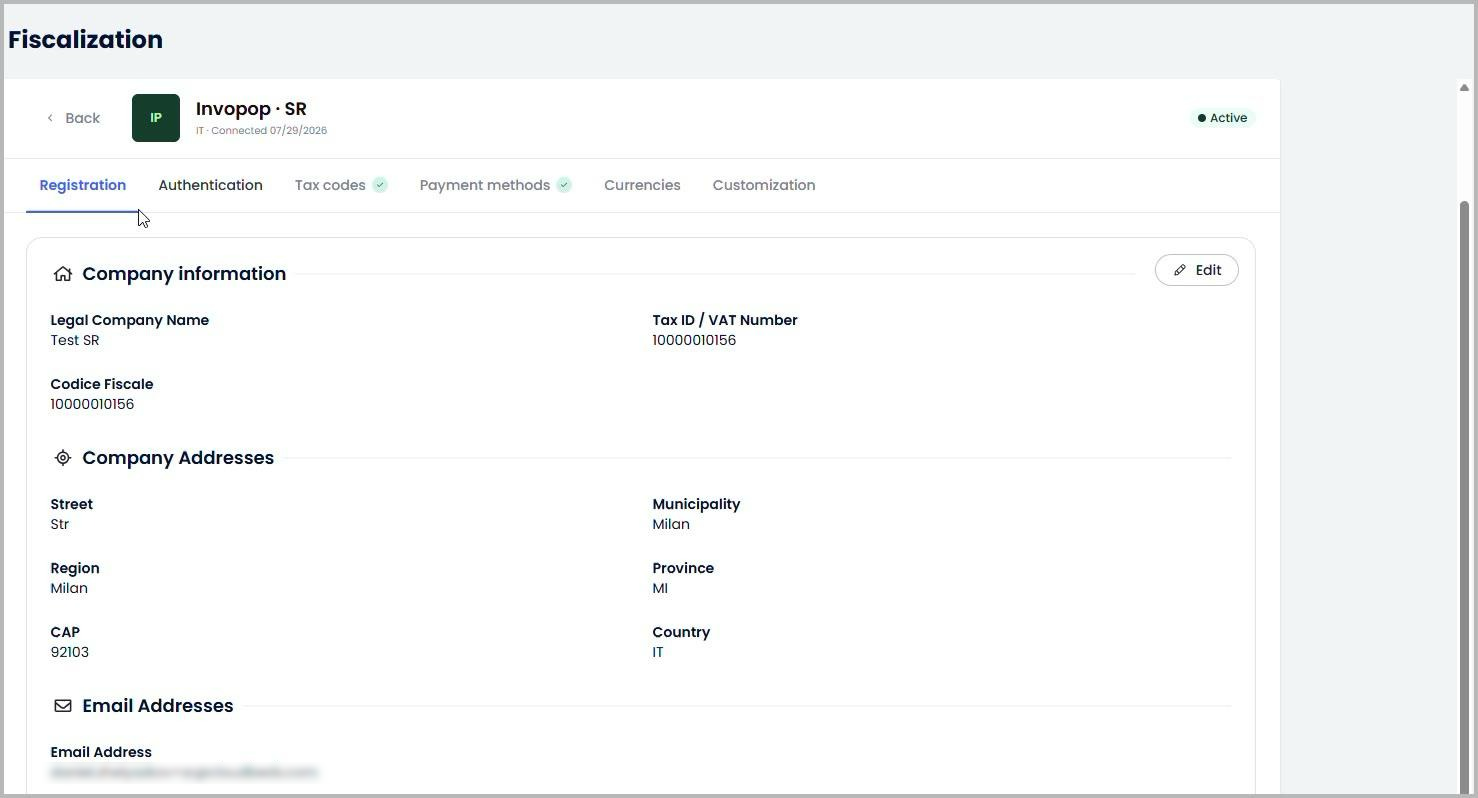Select the Registration tab

pyautogui.click(x=83, y=185)
